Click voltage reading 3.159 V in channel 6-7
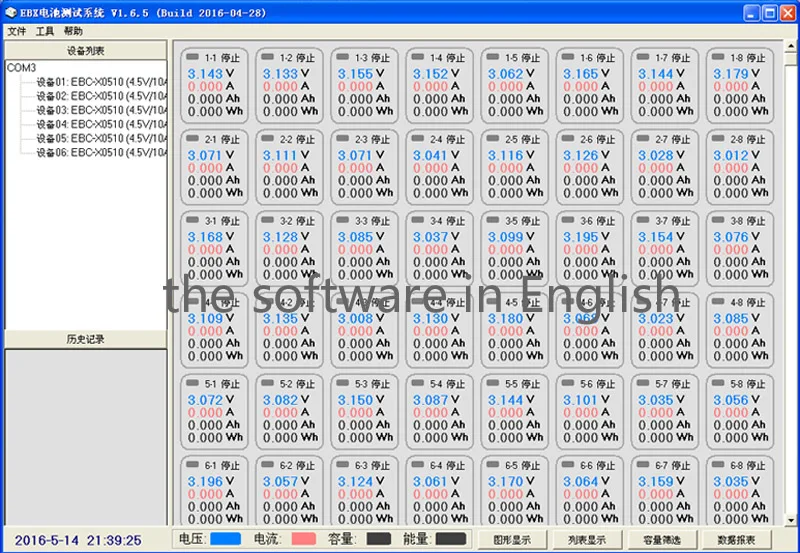 tap(661, 481)
